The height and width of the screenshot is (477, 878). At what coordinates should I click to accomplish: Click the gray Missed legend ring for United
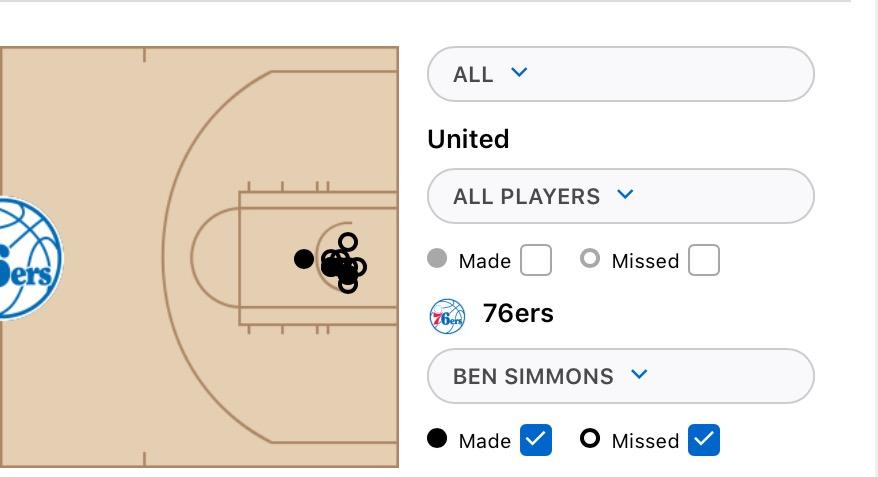[x=590, y=259]
